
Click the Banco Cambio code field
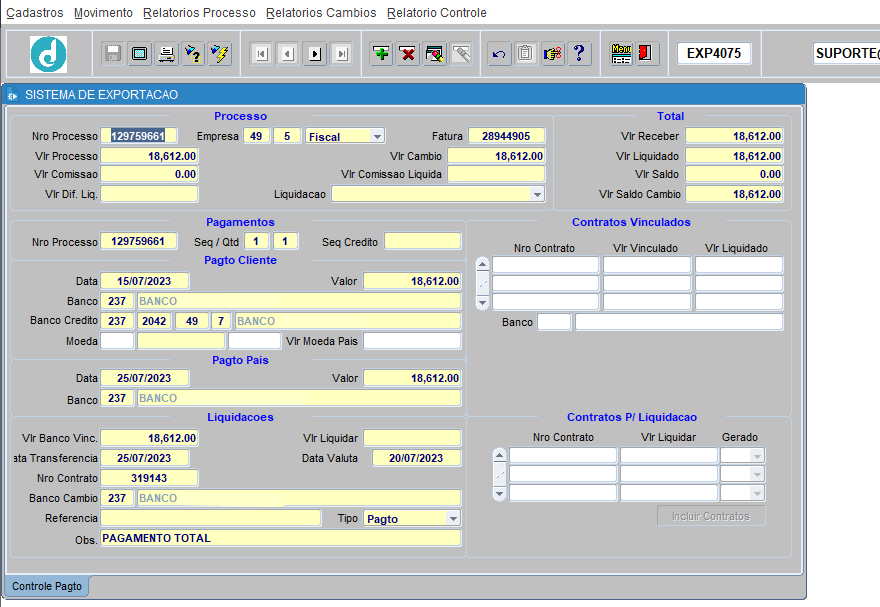(117, 498)
